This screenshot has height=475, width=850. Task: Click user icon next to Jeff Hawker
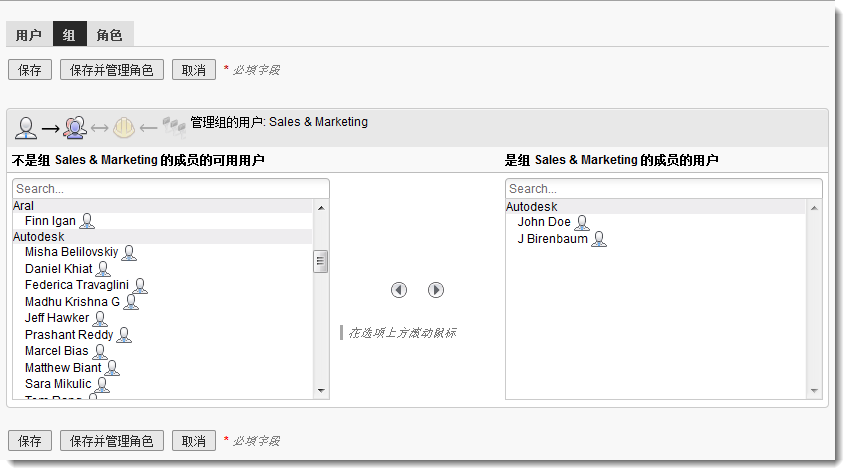tap(100, 319)
